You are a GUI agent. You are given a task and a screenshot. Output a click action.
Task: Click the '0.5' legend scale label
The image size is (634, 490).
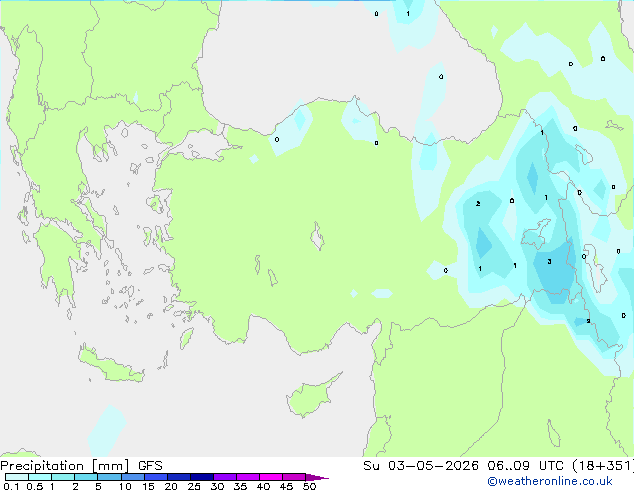[35, 486]
